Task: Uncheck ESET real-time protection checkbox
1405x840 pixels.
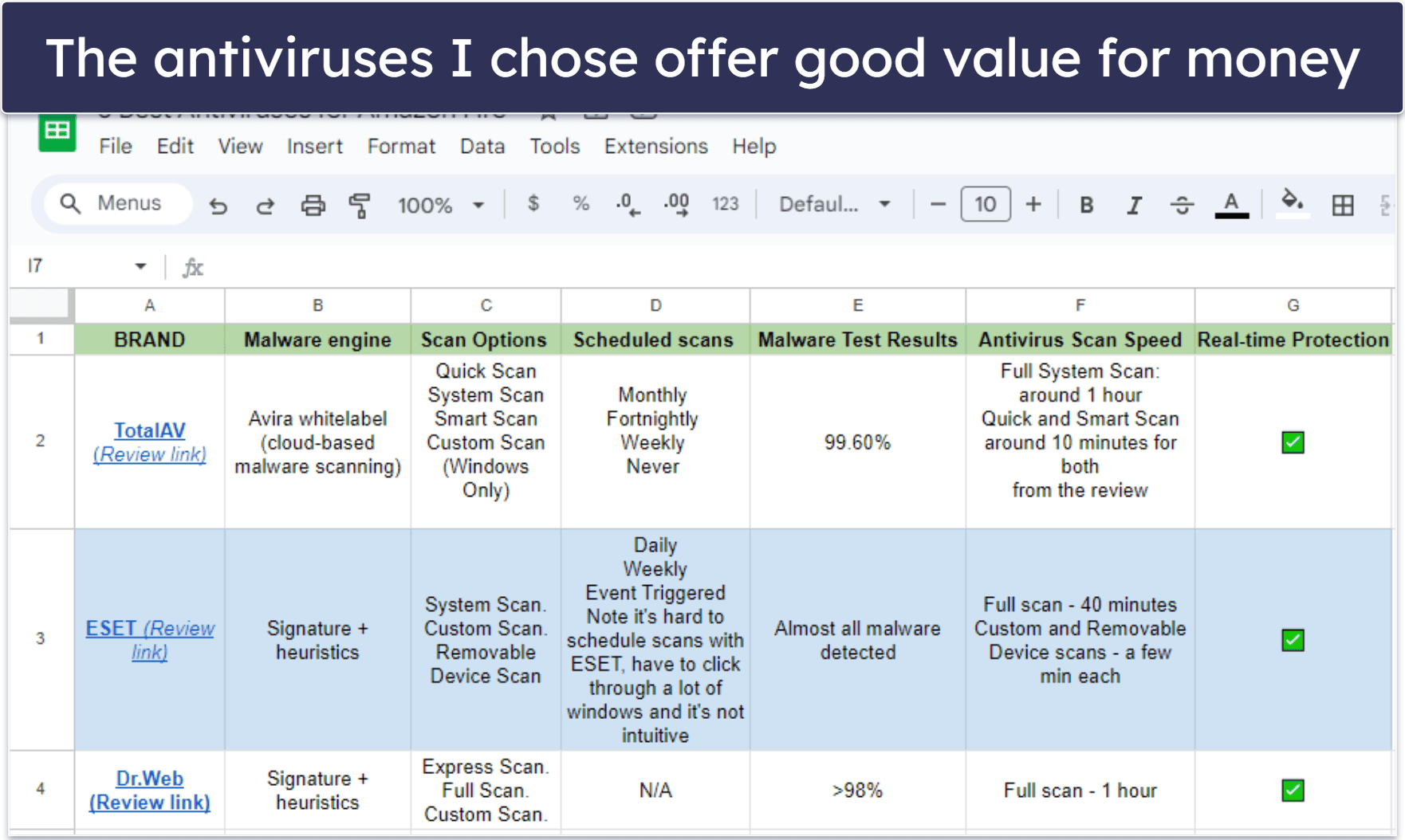Action: pos(1293,640)
